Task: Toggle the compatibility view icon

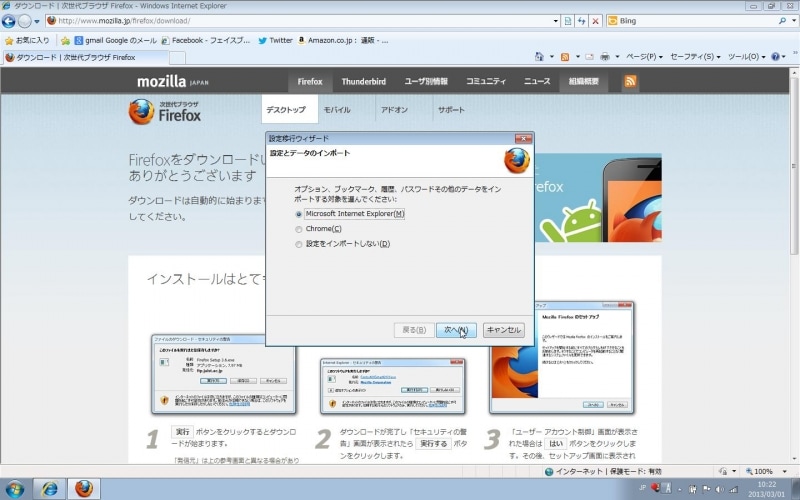Action: coord(568,21)
